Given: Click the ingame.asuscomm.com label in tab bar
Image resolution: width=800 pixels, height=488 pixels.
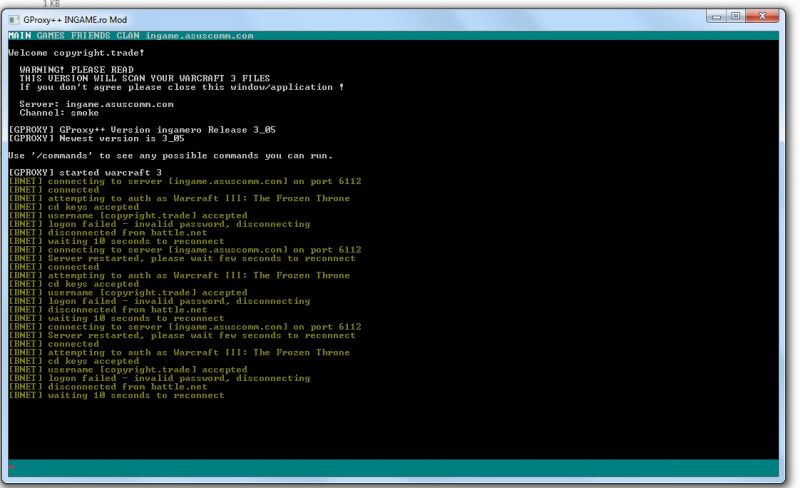Looking at the screenshot, I should point(199,35).
